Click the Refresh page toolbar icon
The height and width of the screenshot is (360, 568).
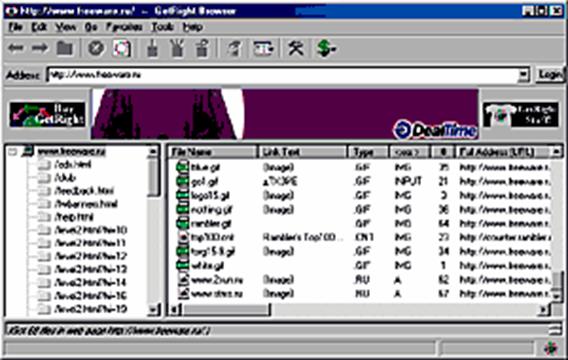[121, 48]
